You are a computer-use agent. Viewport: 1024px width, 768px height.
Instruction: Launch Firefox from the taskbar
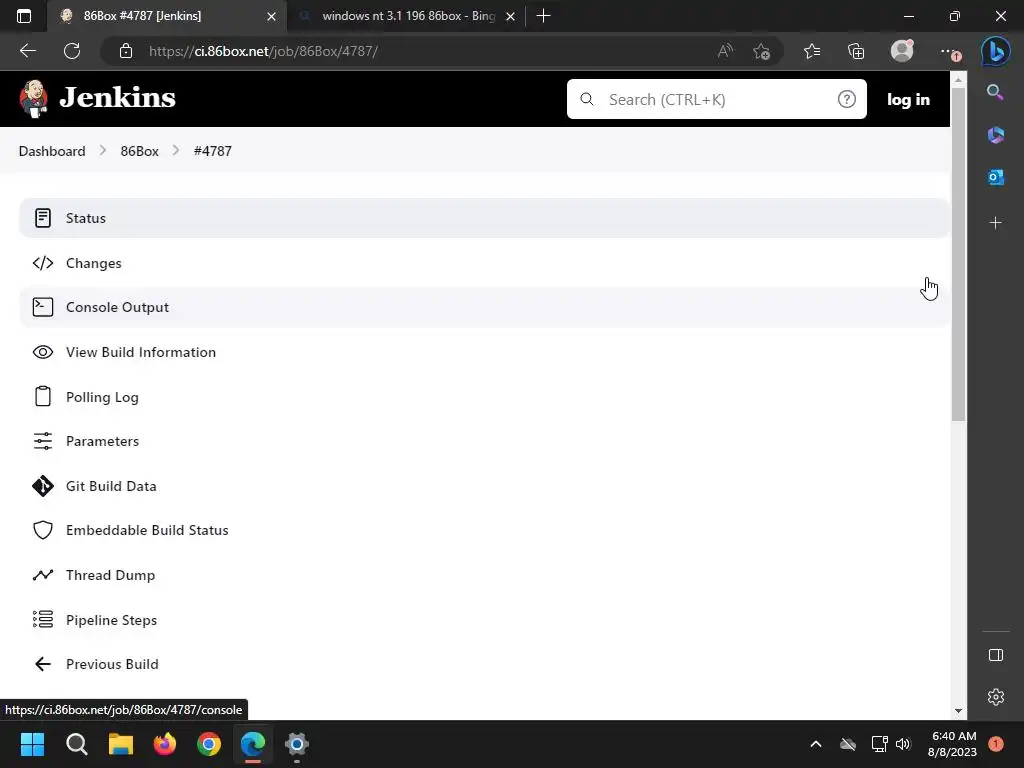[x=165, y=744]
